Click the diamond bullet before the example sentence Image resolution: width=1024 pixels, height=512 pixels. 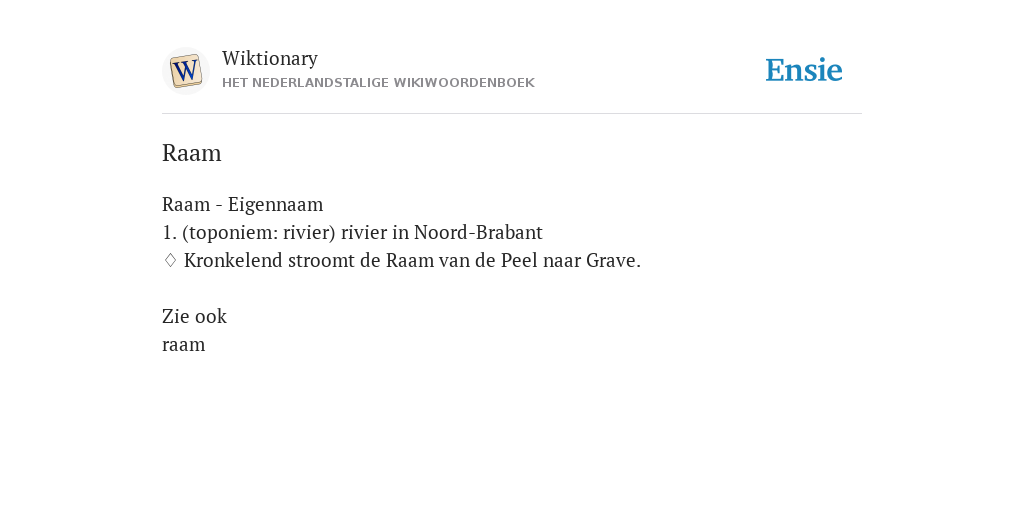(170, 260)
